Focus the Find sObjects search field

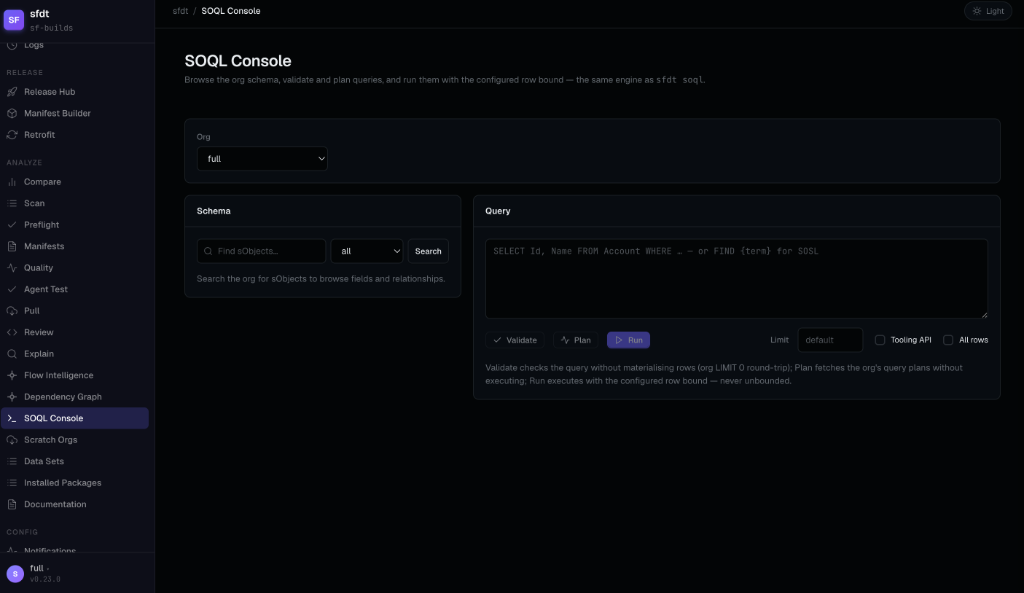tap(261, 251)
